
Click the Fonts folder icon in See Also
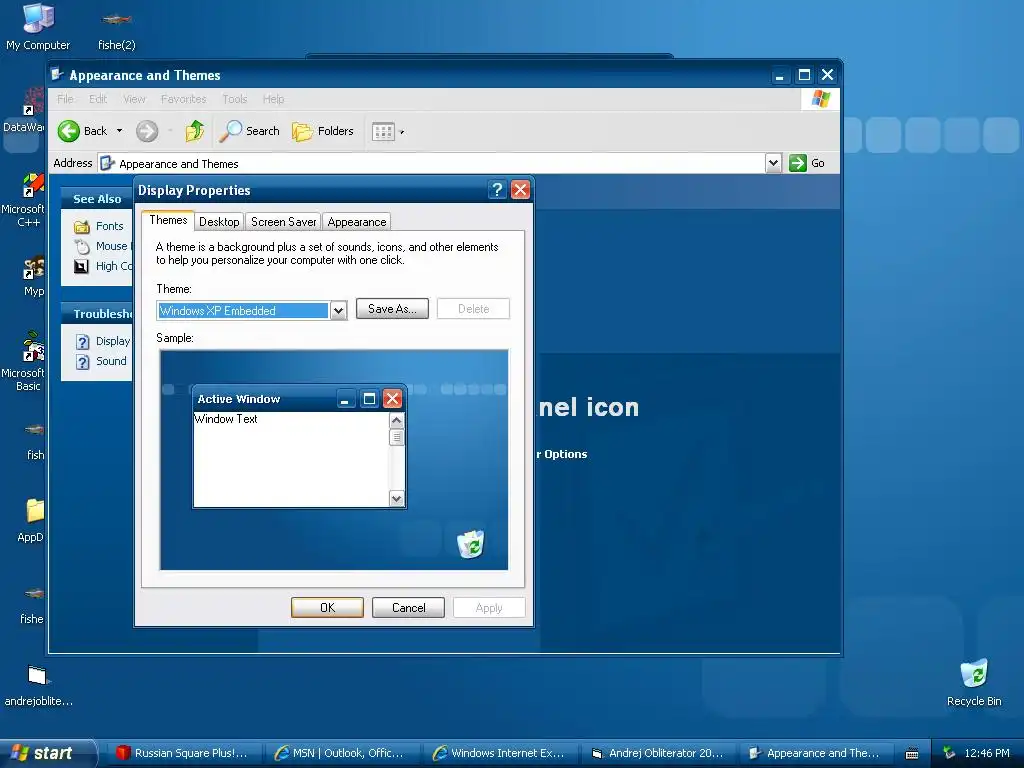pyautogui.click(x=82, y=227)
